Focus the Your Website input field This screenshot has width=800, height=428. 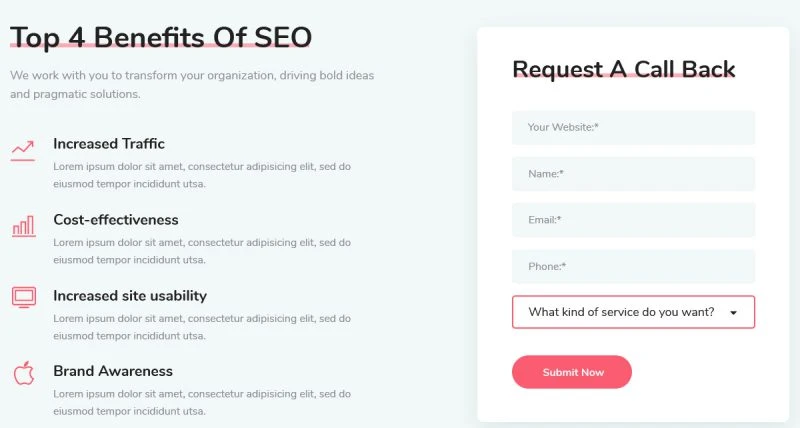point(633,128)
